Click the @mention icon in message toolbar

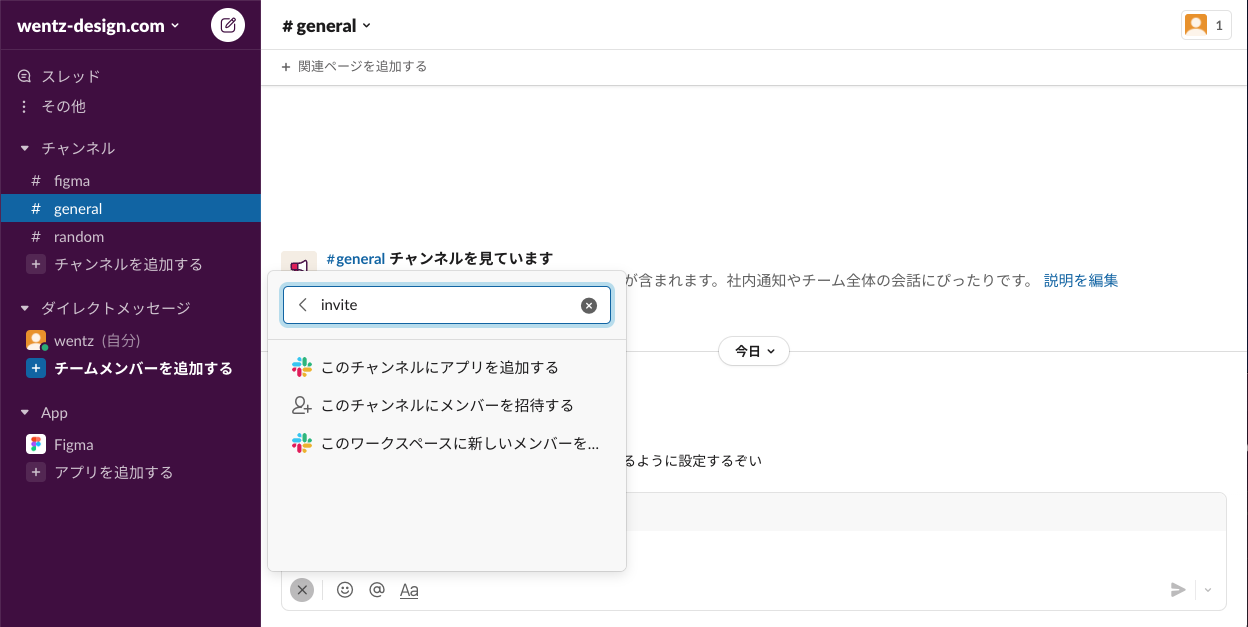click(x=377, y=590)
